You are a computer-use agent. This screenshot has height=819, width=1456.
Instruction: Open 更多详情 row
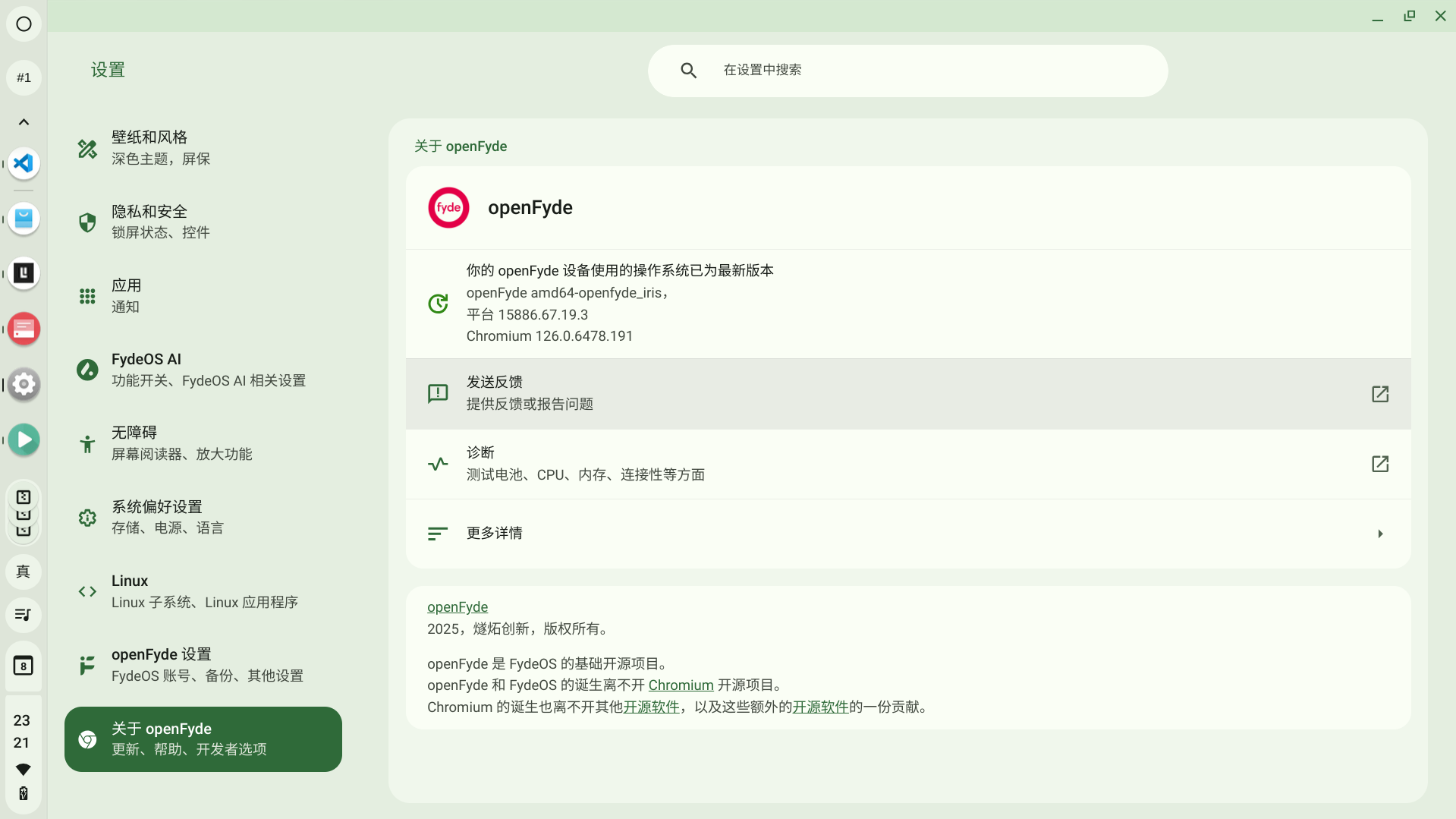pyautogui.click(x=907, y=534)
